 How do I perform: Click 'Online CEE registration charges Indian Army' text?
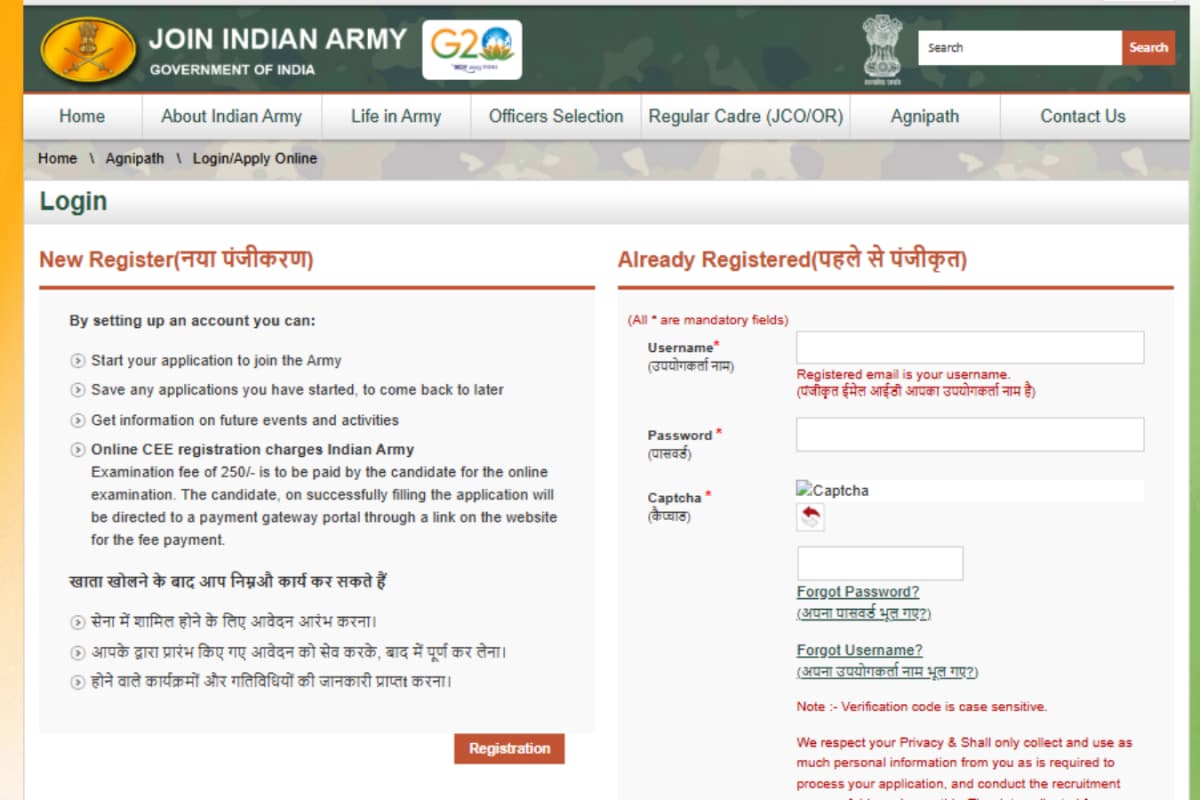(252, 449)
